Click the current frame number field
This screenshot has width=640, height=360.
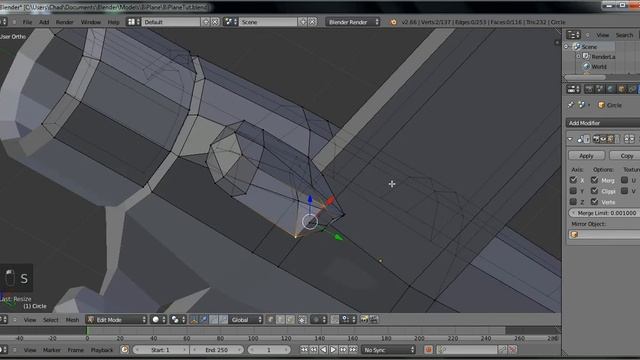269,350
